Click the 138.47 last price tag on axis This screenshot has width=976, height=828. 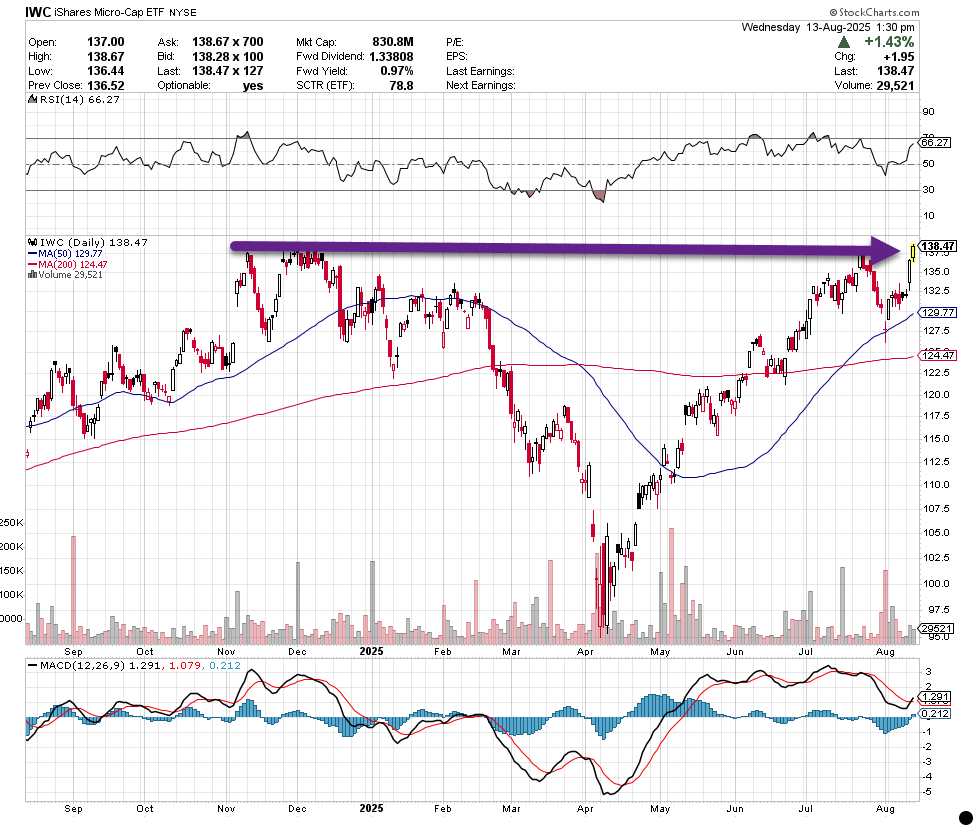[x=937, y=246]
